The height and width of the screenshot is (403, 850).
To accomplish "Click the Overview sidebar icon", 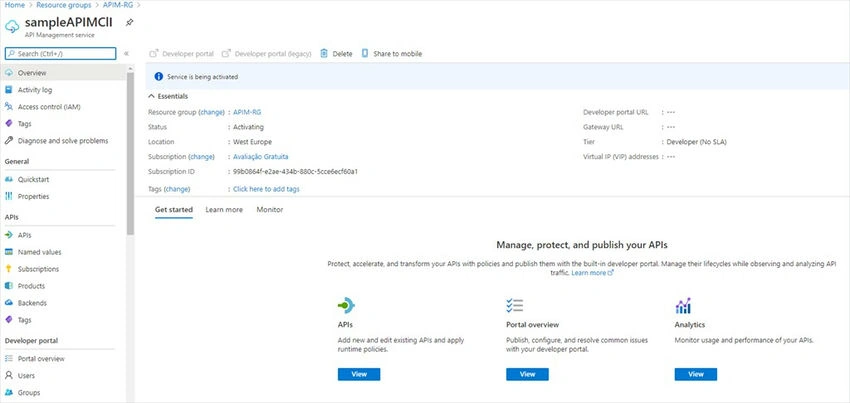I will pyautogui.click(x=9, y=73).
